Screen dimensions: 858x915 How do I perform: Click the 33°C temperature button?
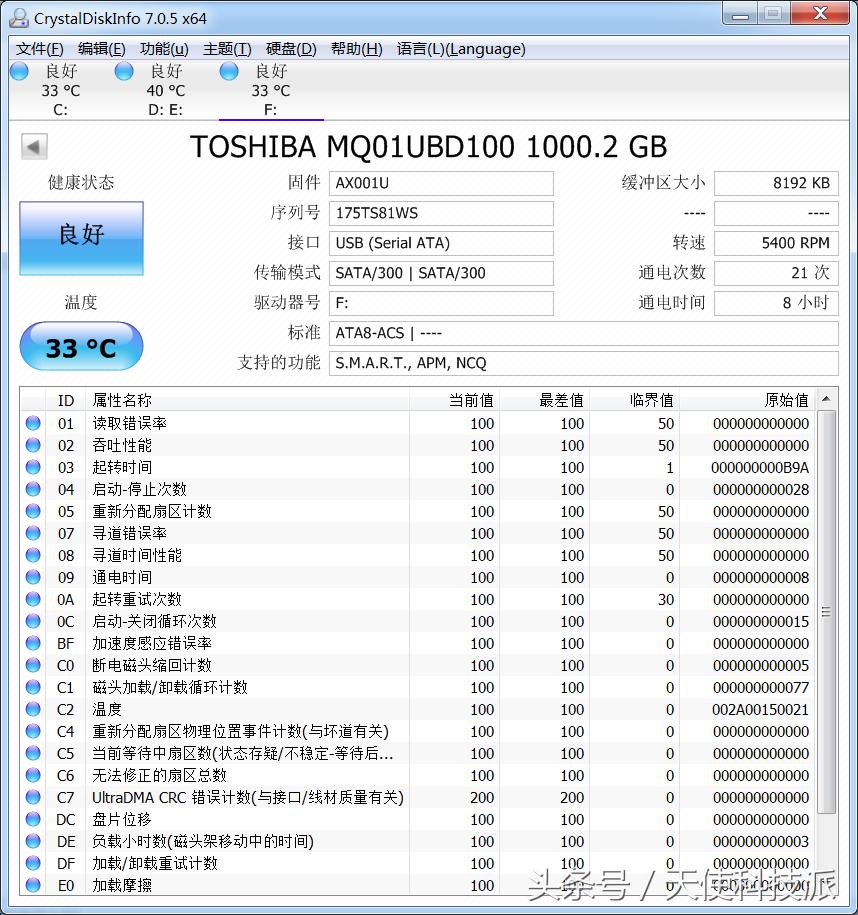[x=80, y=346]
